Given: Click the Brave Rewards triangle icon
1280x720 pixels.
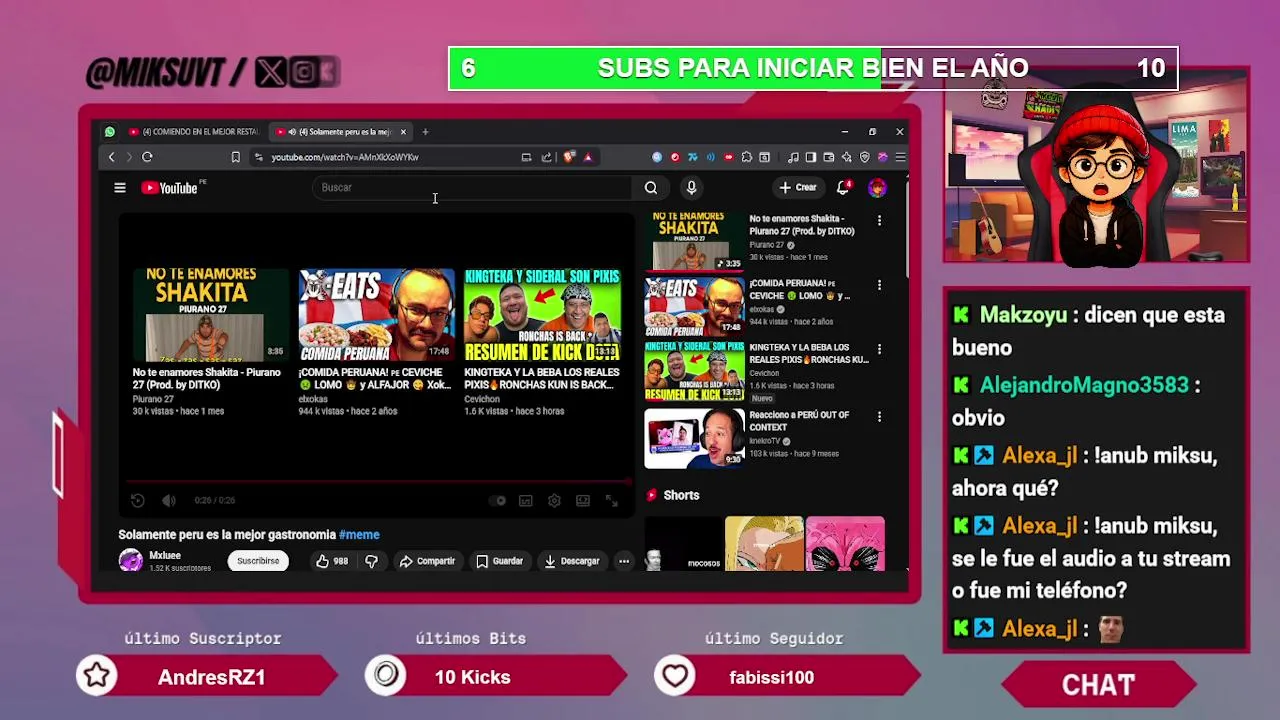Looking at the screenshot, I should pyautogui.click(x=588, y=157).
